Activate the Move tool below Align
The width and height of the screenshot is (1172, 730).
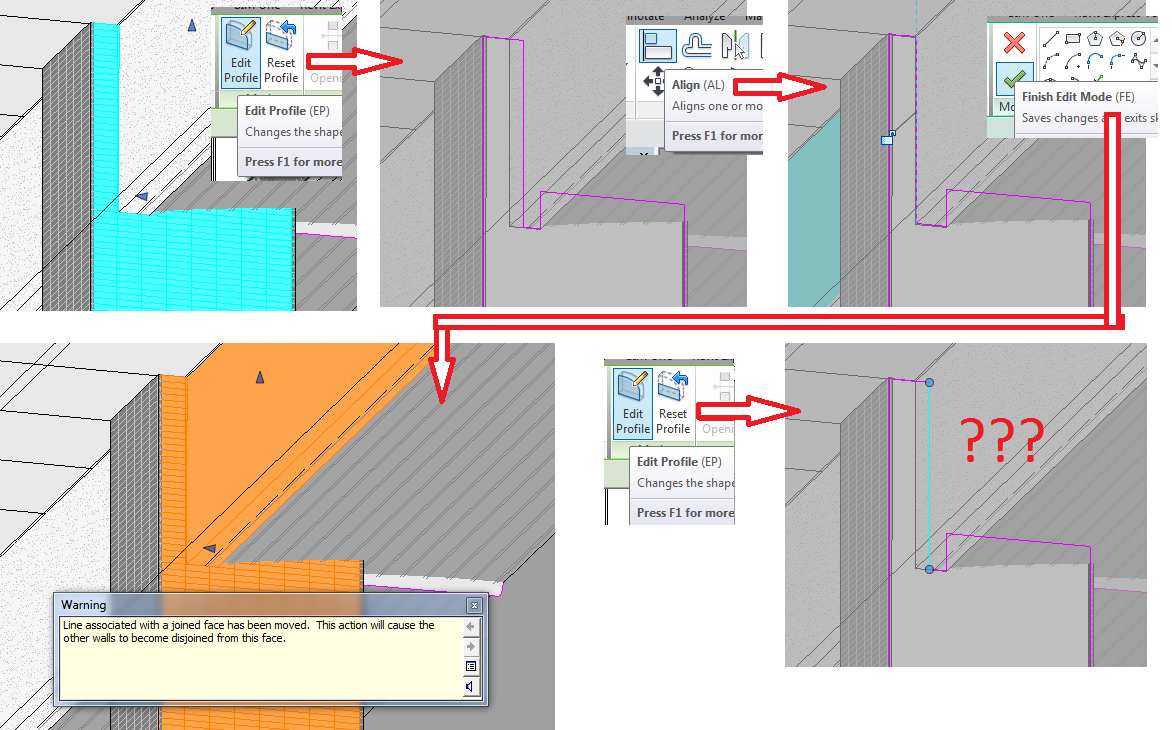pos(658,82)
